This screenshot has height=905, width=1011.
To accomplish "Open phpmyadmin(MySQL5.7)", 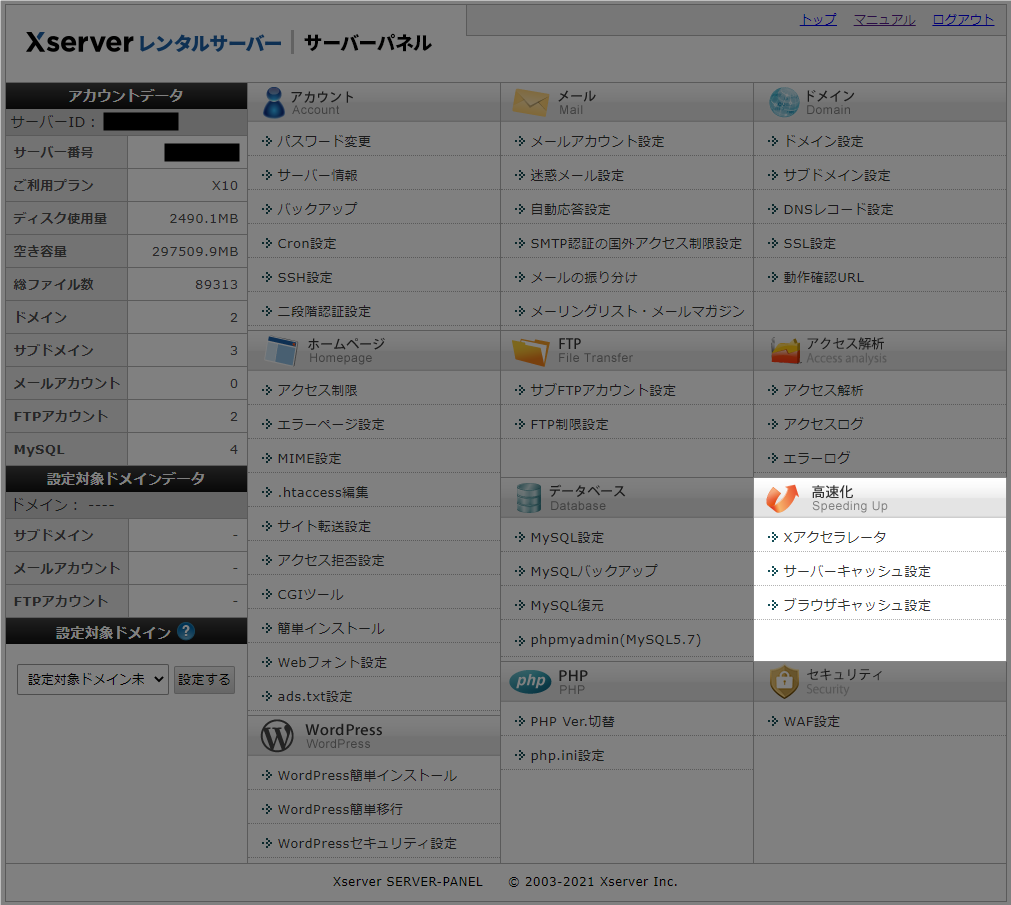I will tap(616, 640).
